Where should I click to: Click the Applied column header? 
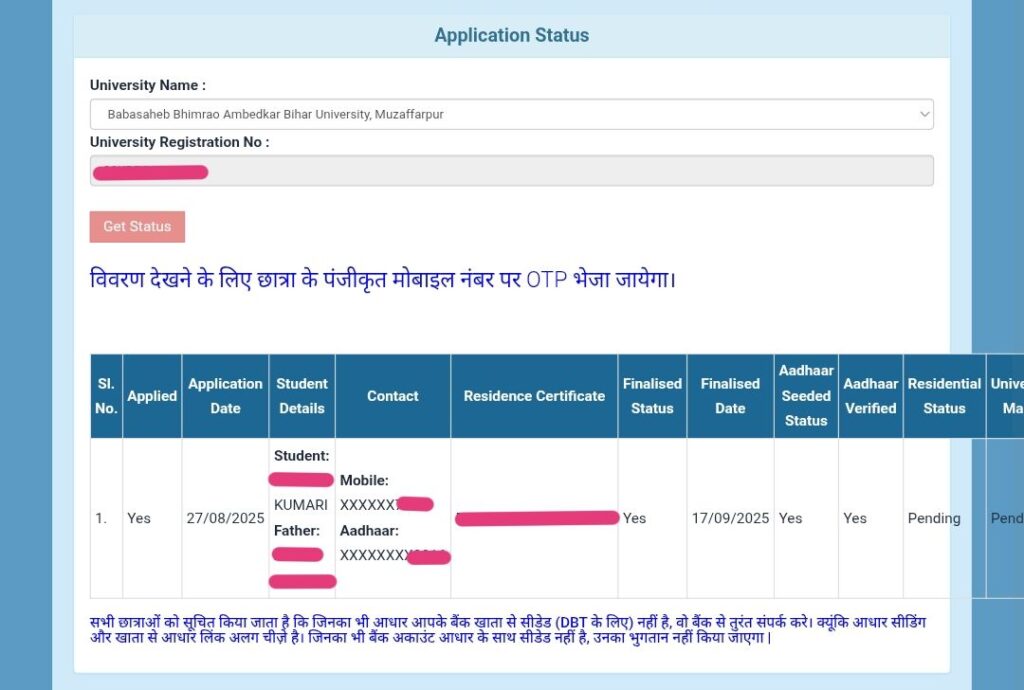coord(151,395)
